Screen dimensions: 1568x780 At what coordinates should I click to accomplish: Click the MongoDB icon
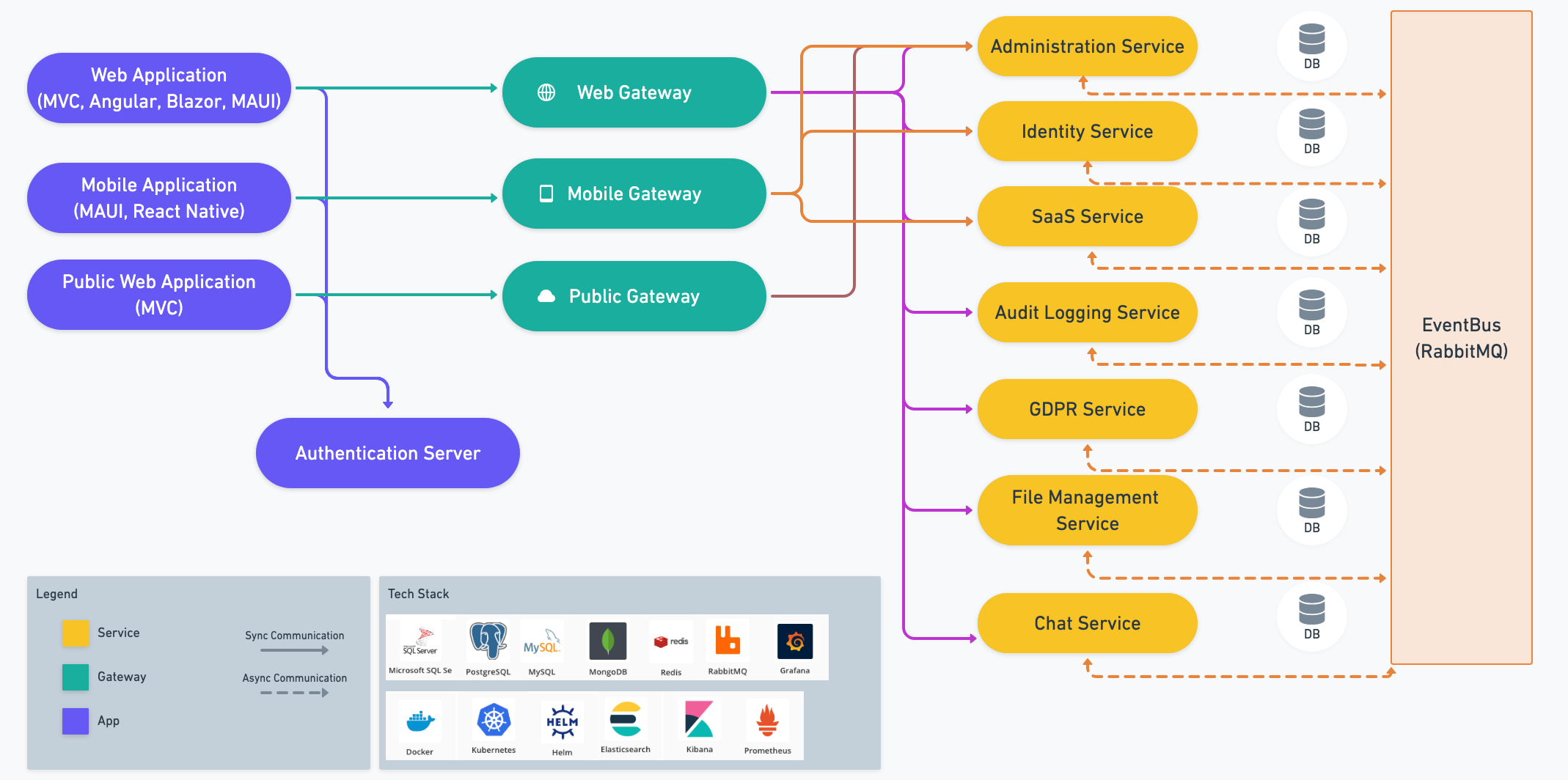click(608, 641)
